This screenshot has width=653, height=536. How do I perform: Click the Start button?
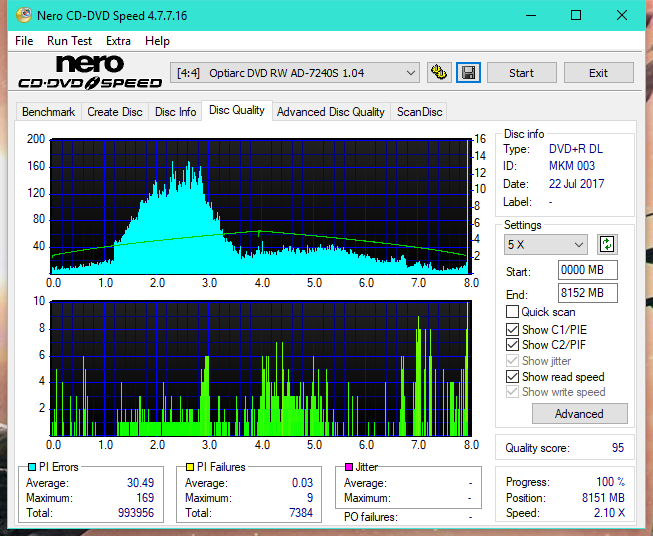coord(521,73)
